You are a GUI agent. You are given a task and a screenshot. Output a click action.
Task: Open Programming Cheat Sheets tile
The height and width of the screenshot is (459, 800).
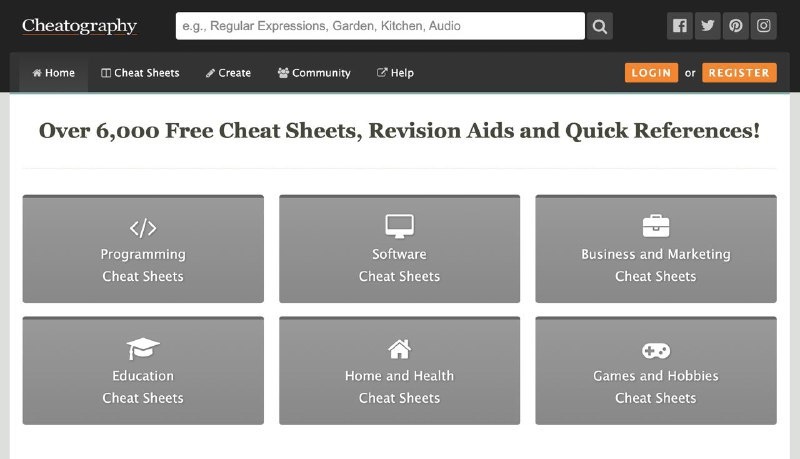[x=143, y=249]
